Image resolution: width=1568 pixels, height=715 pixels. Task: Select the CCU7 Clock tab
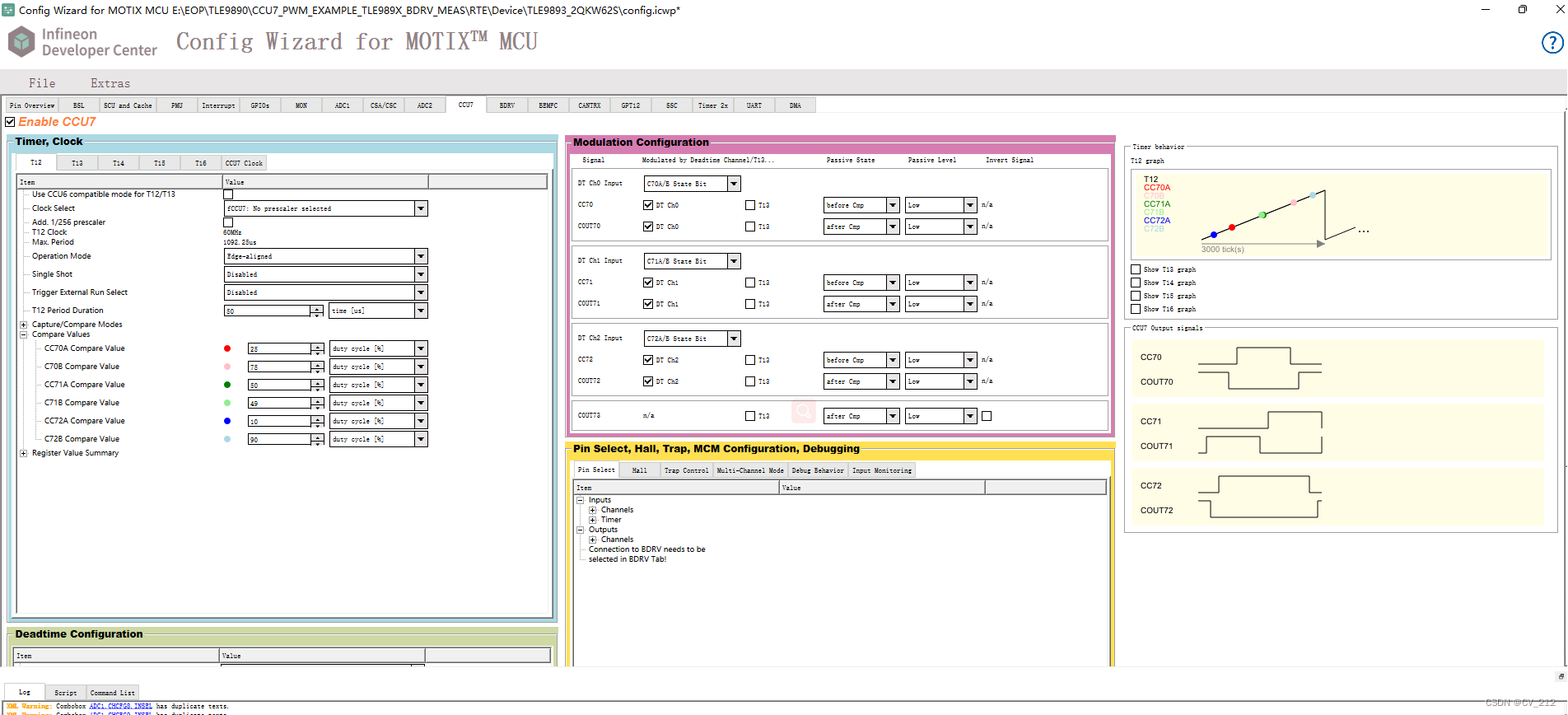245,163
